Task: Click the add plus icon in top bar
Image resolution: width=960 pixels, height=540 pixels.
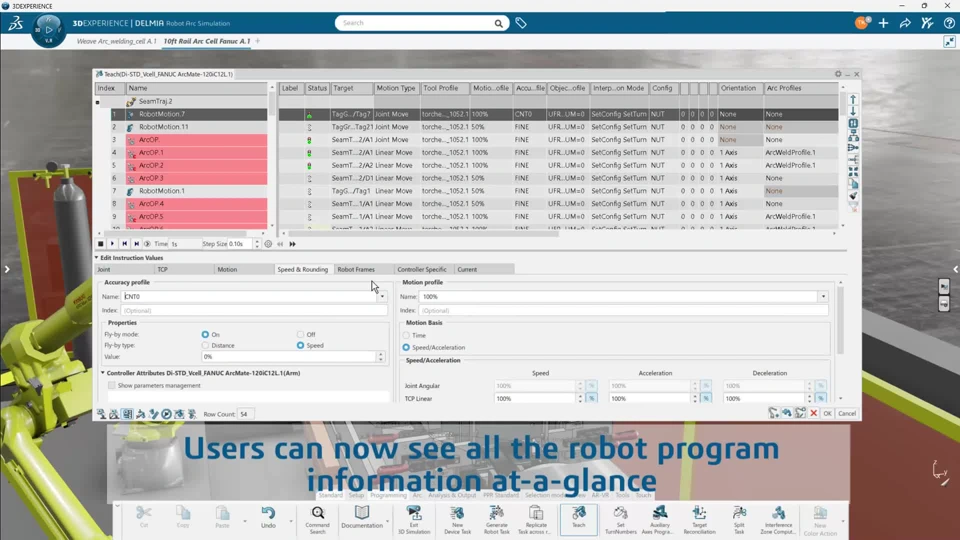Action: click(x=883, y=23)
